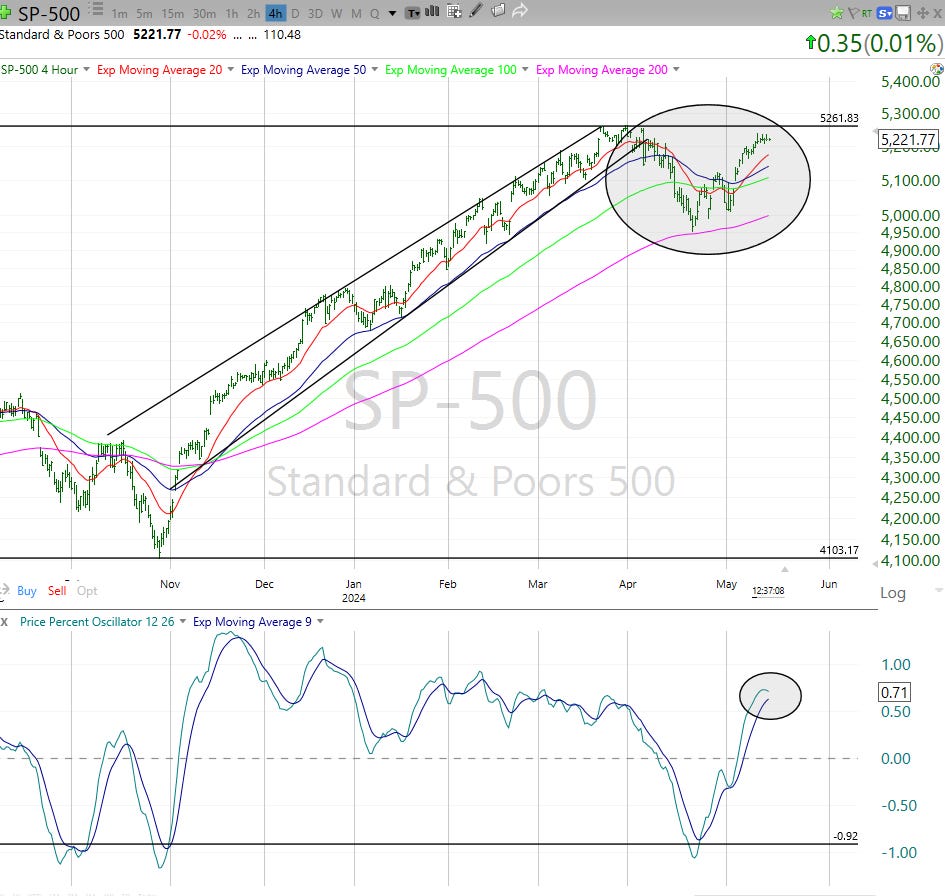Toggle the Log scale setting
945x896 pixels.
[893, 593]
